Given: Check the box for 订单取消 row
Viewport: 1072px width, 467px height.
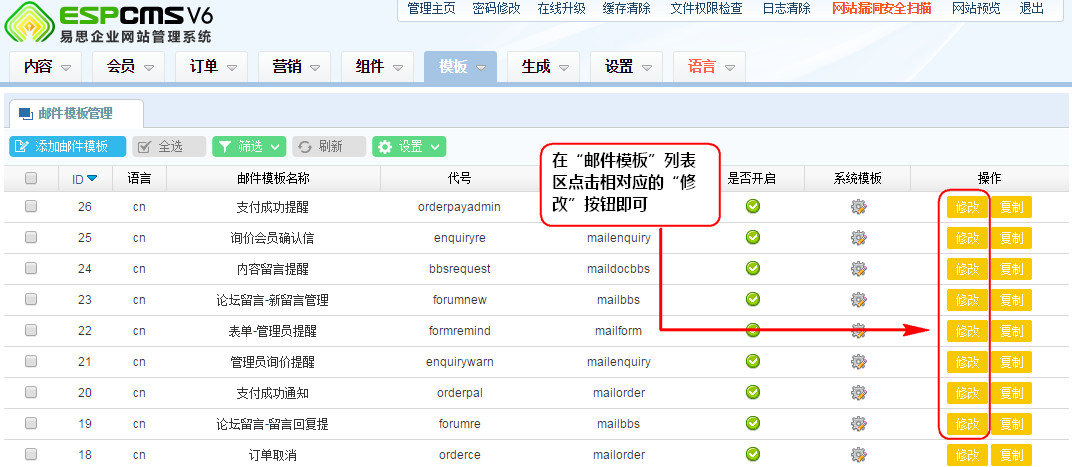Looking at the screenshot, I should point(31,454).
